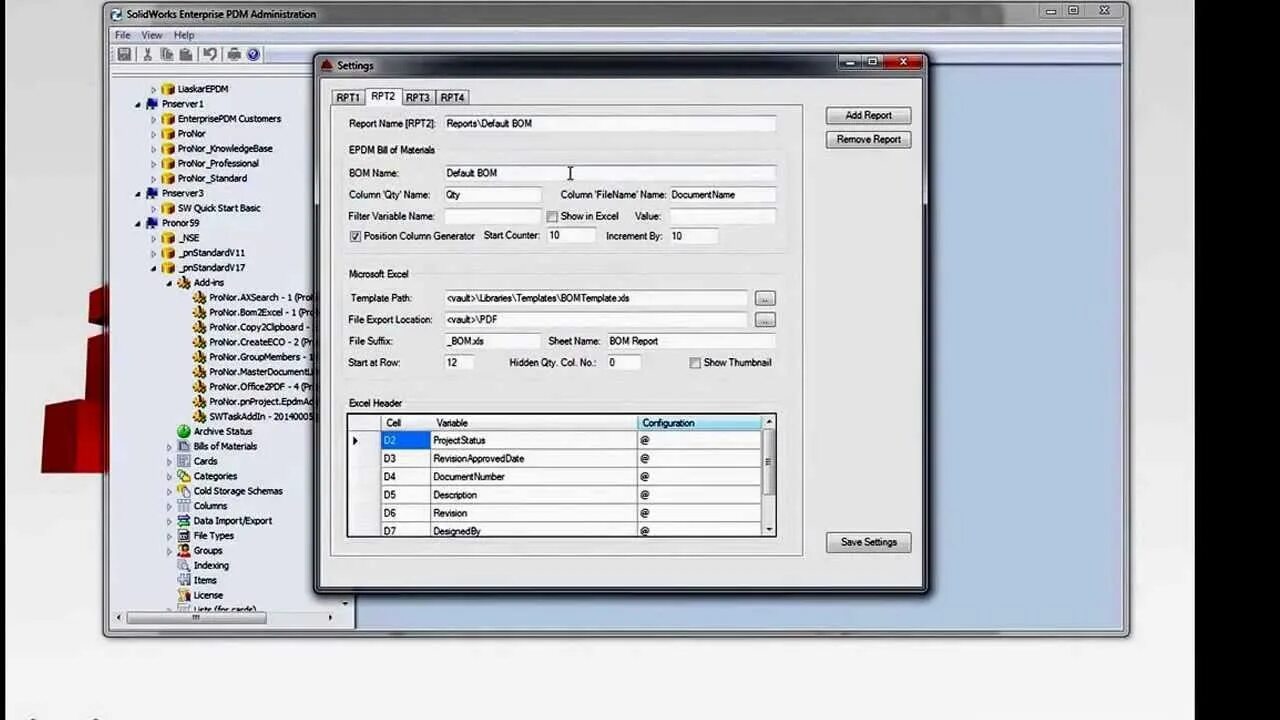Expand the _pnStandardV11 vault
This screenshot has height=720, width=1280.
[x=154, y=253]
